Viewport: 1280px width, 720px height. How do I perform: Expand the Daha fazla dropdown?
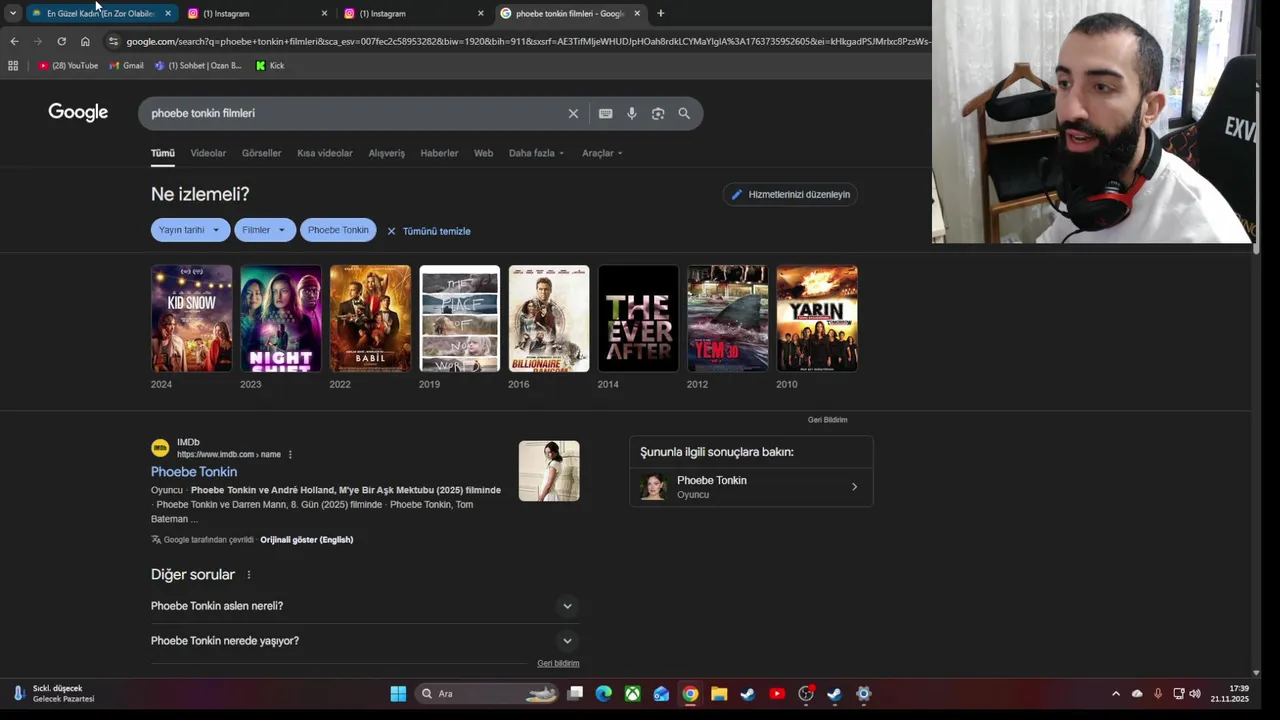point(536,153)
